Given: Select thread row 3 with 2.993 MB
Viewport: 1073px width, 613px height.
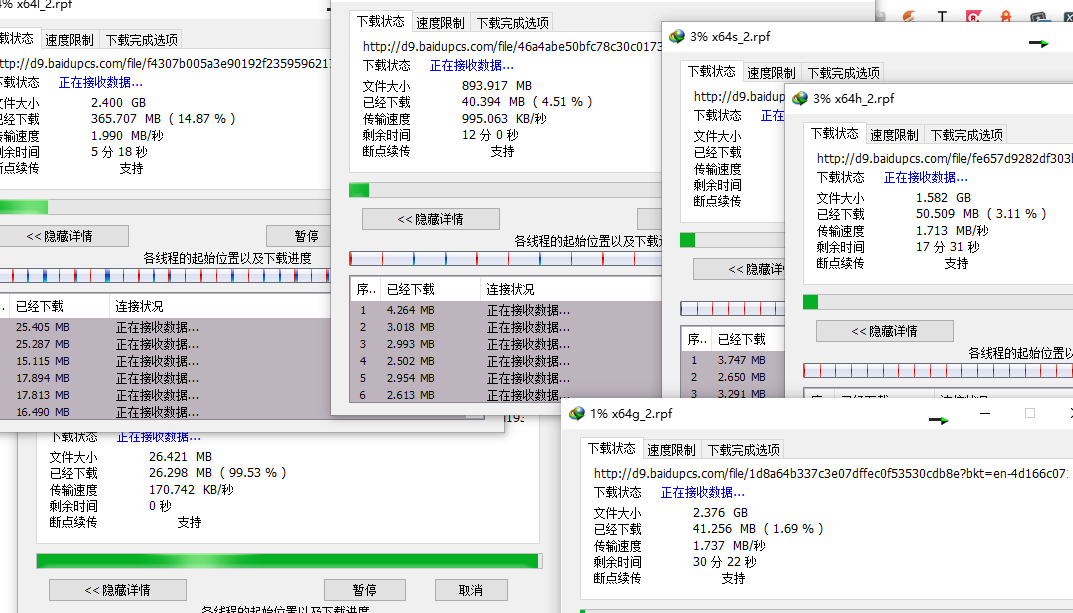Looking at the screenshot, I should point(506,344).
